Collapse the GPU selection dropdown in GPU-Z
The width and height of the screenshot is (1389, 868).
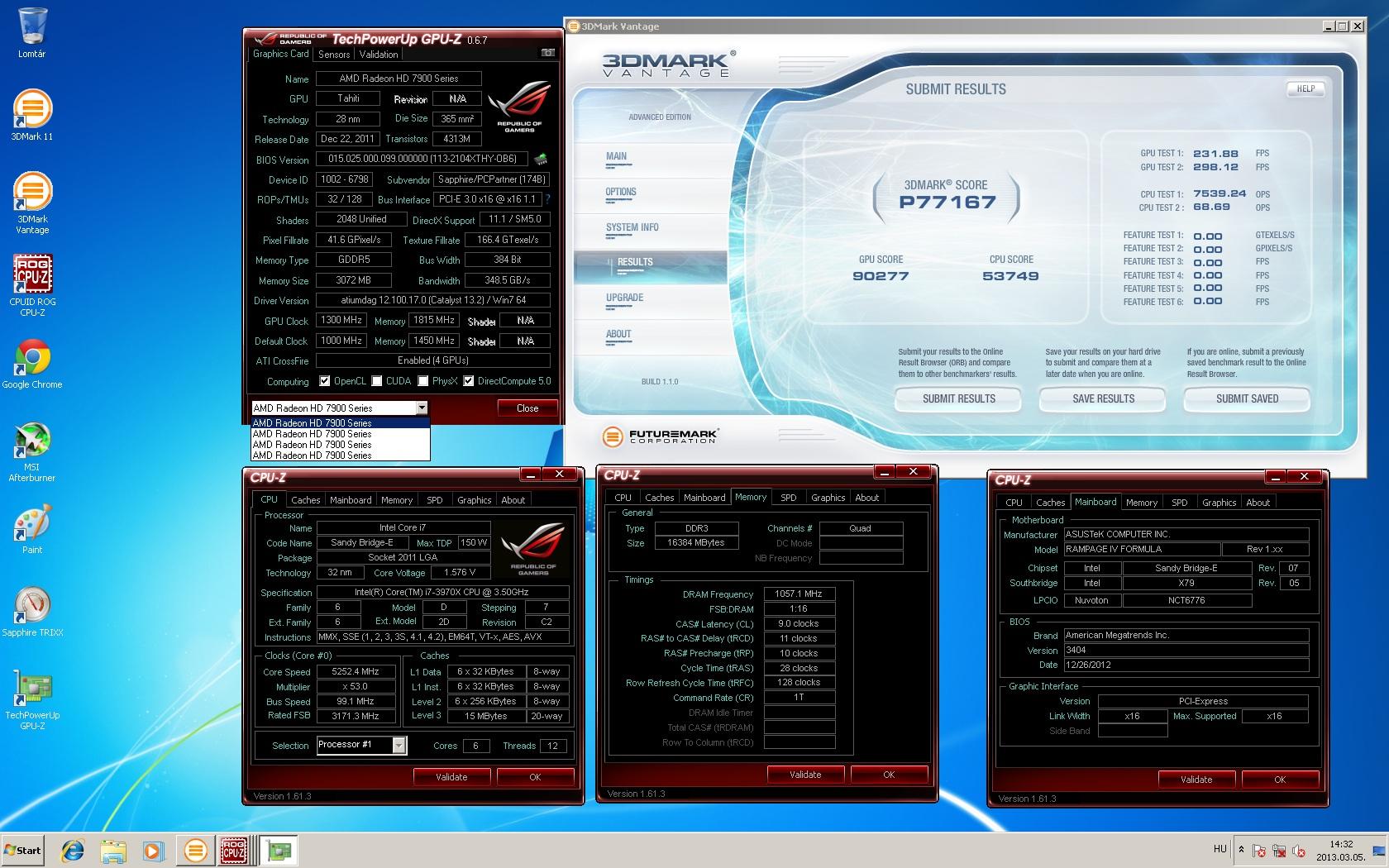[x=422, y=408]
